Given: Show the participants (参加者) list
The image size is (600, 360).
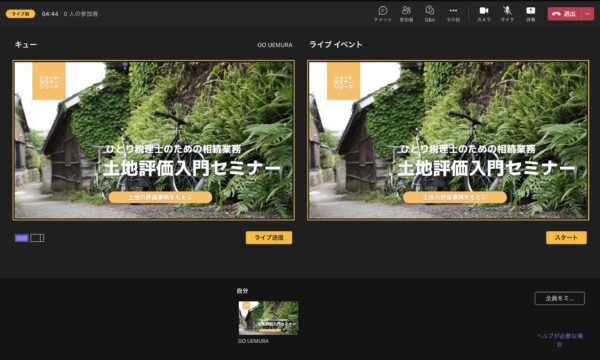Looking at the screenshot, I should point(406,14).
